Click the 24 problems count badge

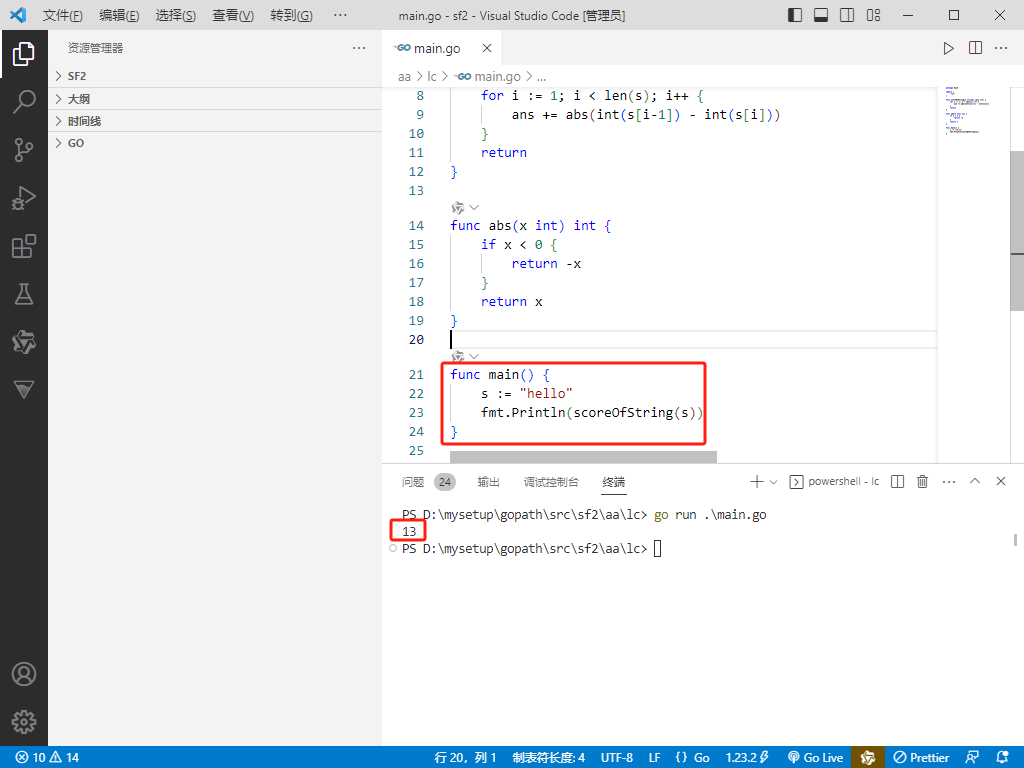(445, 482)
